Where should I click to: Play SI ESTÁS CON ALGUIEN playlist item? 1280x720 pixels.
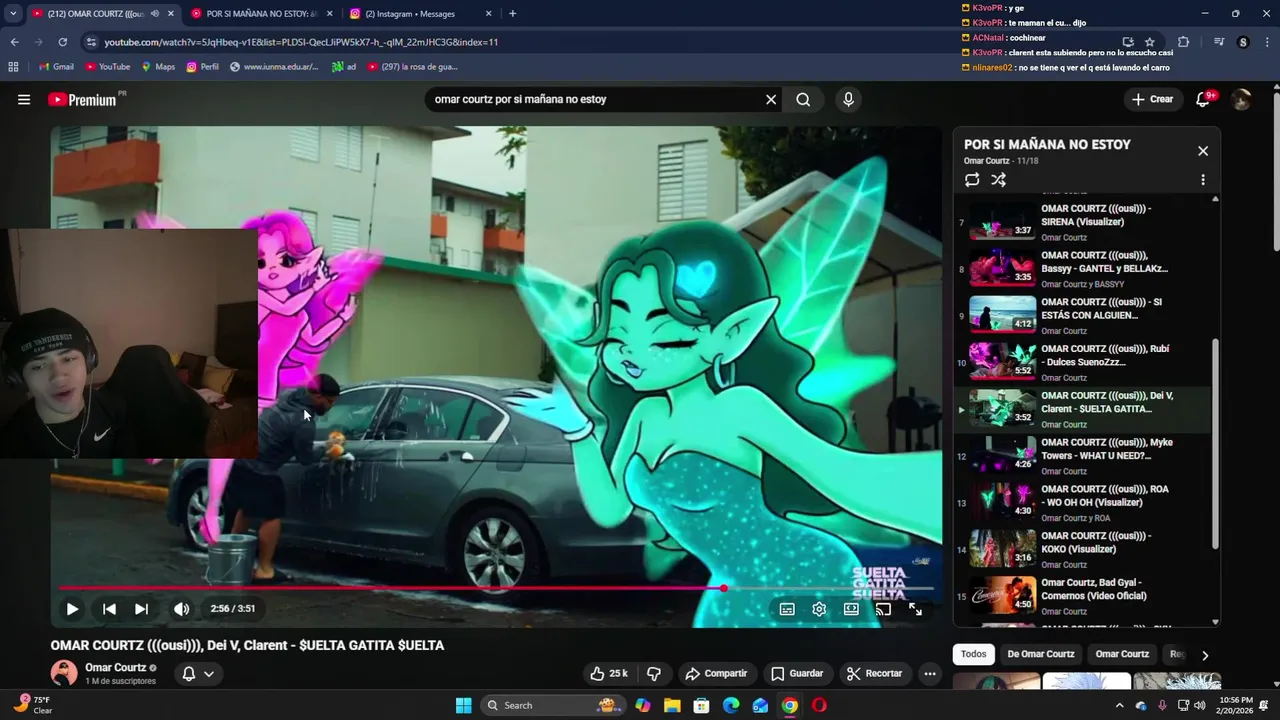click(1083, 316)
